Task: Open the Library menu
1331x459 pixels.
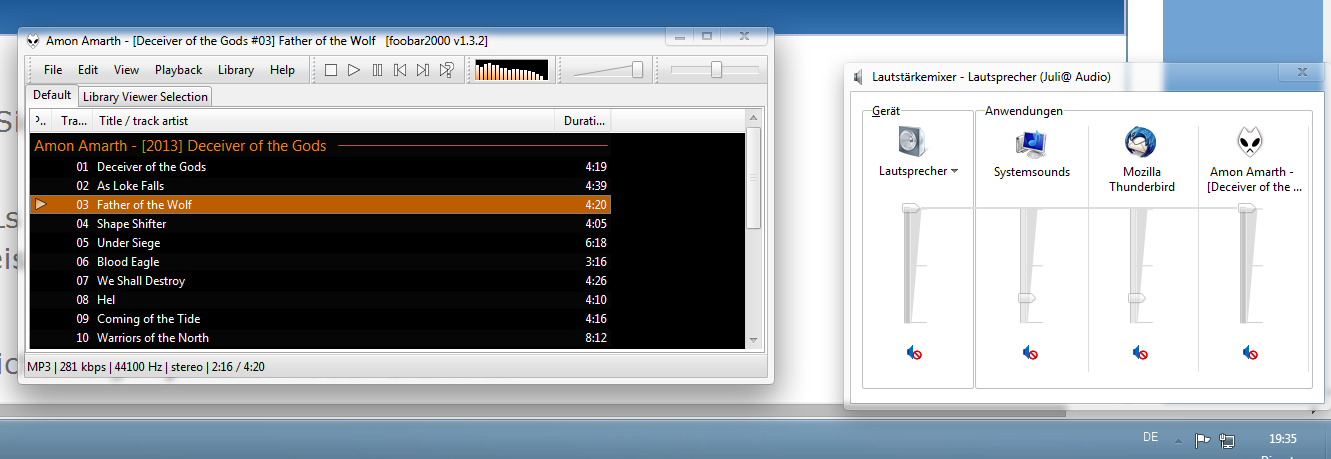Action: pyautogui.click(x=236, y=70)
